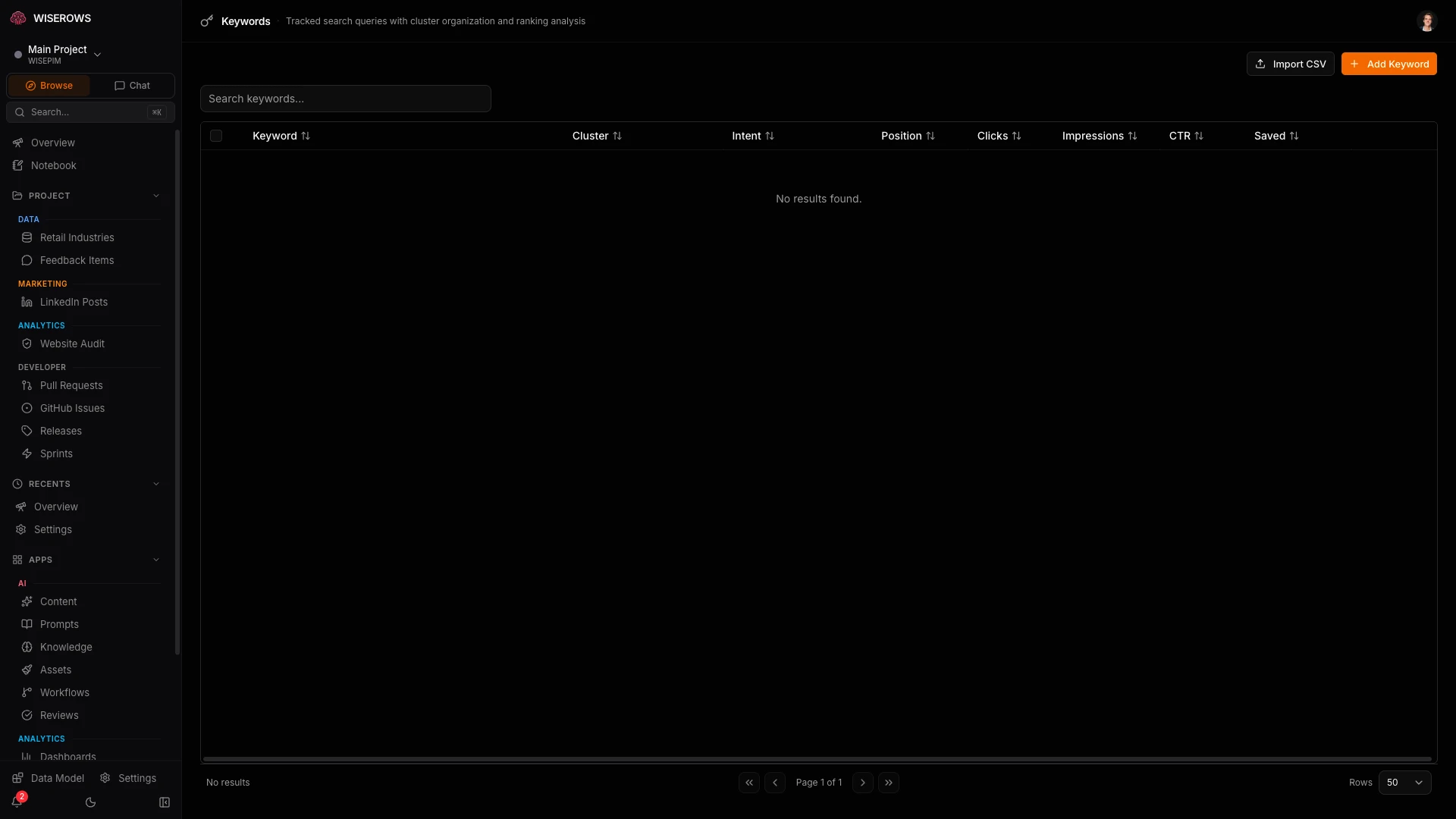Viewport: 1456px width, 819px height.
Task: Click inside the Search keywords field
Action: click(x=345, y=99)
